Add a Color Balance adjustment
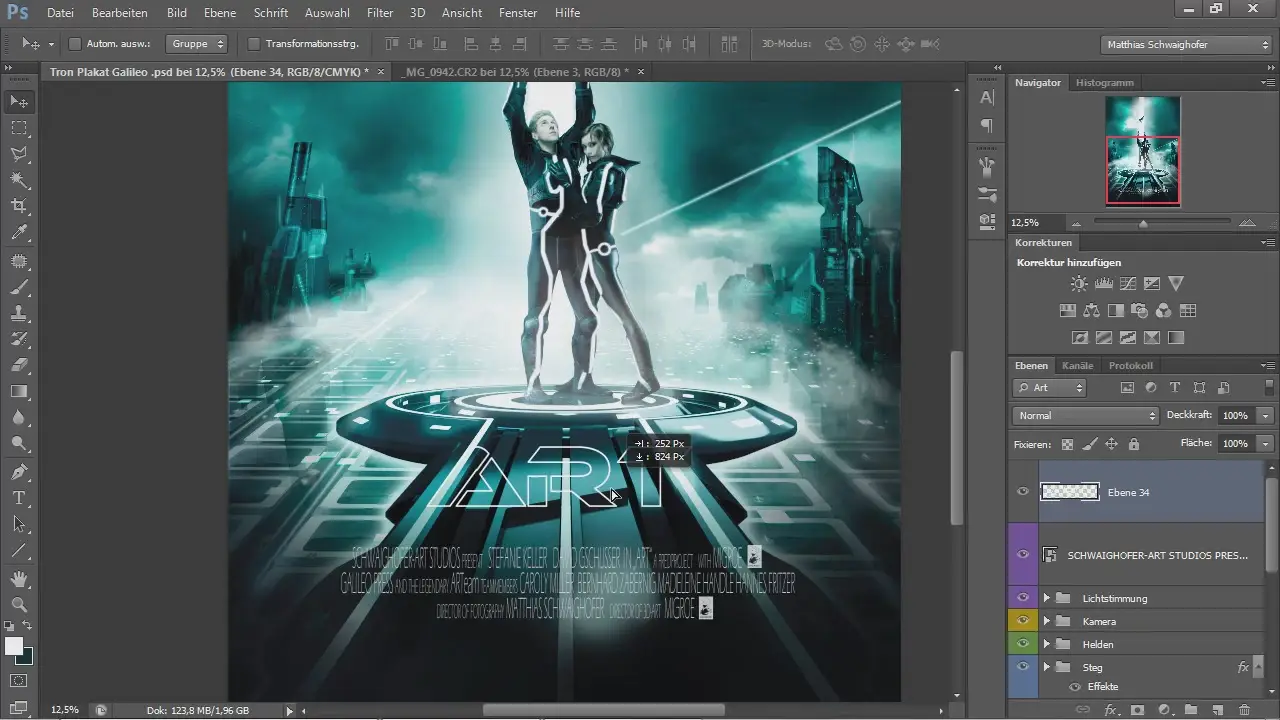 tap(1091, 311)
